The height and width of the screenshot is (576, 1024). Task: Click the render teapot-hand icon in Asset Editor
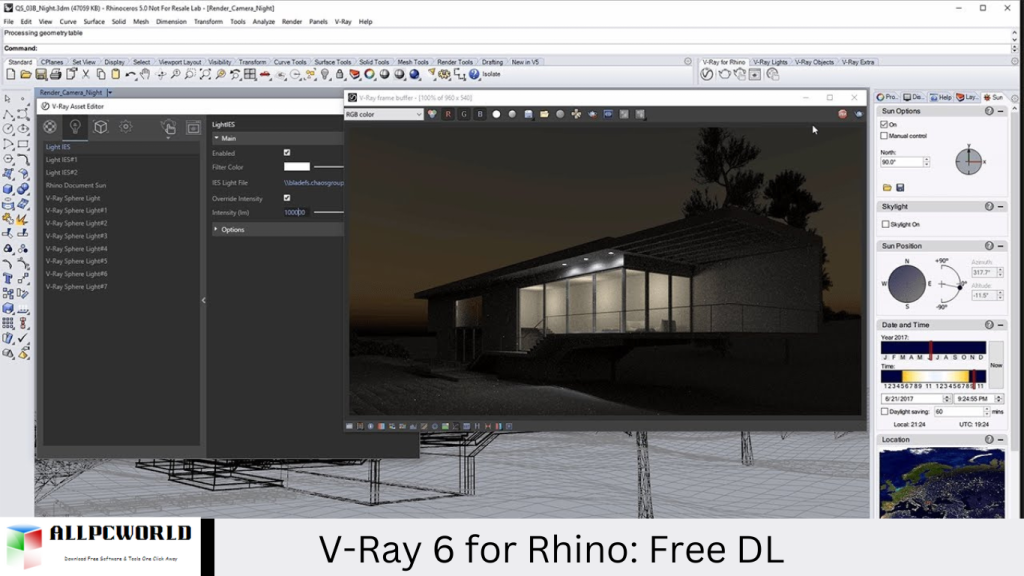click(168, 127)
